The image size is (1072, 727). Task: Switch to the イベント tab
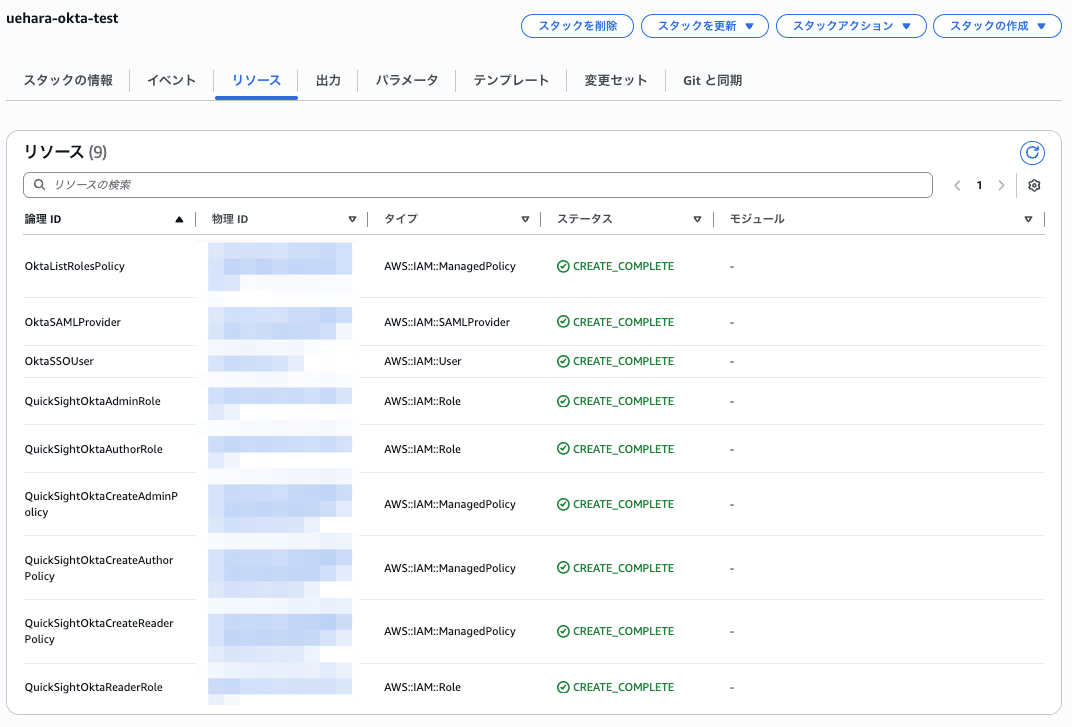(171, 80)
